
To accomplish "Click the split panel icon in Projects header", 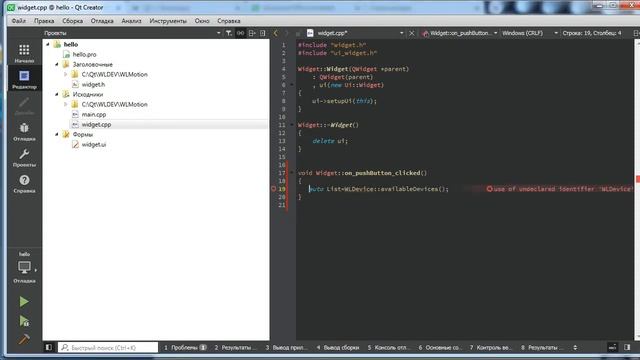I will tap(252, 33).
